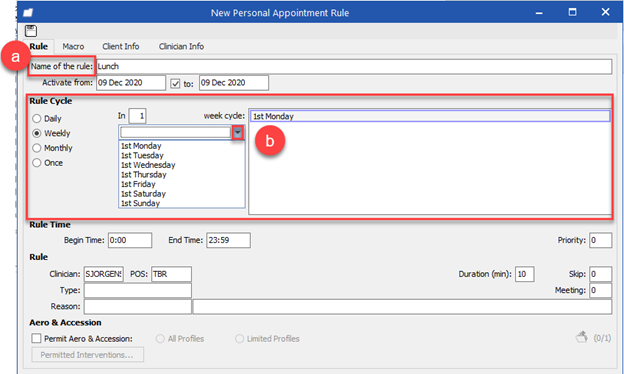Click the 'In' week count field
Screen dimensions: 624x374
pyautogui.click(x=137, y=116)
